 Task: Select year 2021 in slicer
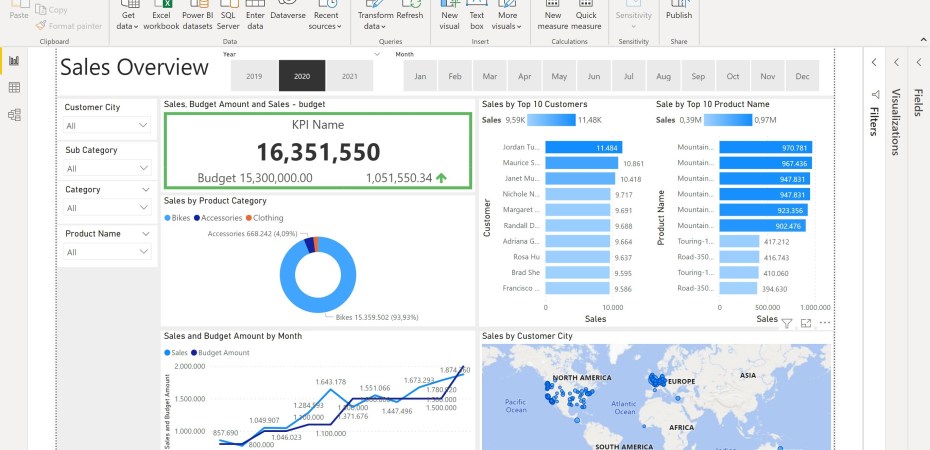(350, 76)
